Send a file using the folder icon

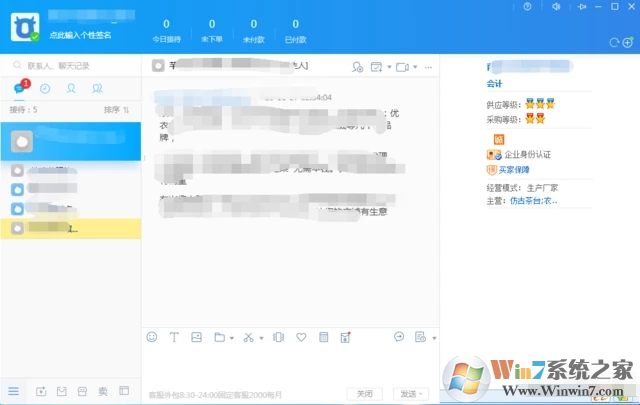(220, 337)
